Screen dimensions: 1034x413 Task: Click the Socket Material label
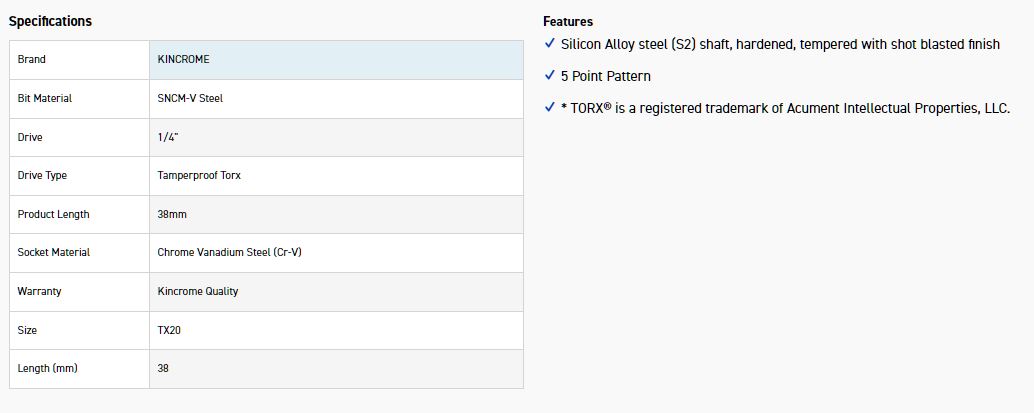tap(54, 253)
